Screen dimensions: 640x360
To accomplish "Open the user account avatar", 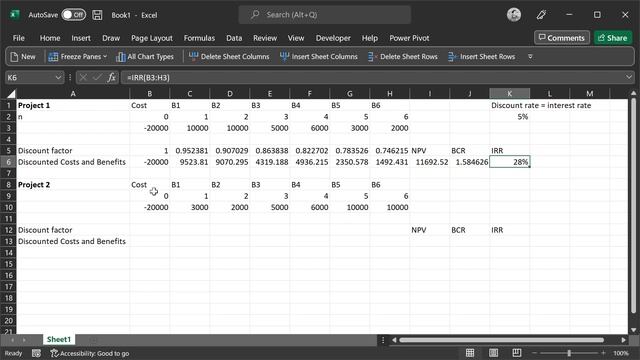I will [514, 15].
